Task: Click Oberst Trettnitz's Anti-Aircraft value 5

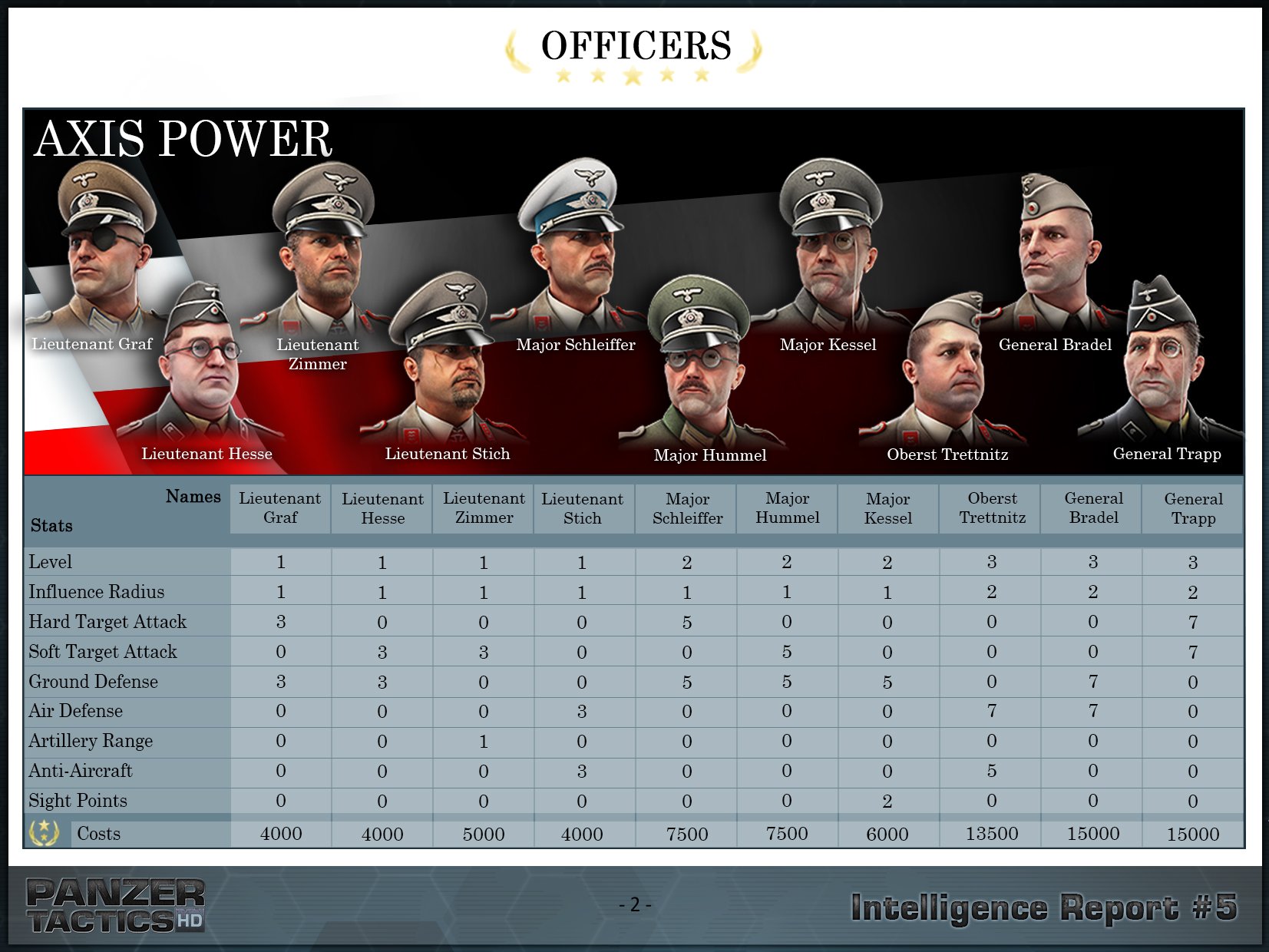Action: point(992,771)
